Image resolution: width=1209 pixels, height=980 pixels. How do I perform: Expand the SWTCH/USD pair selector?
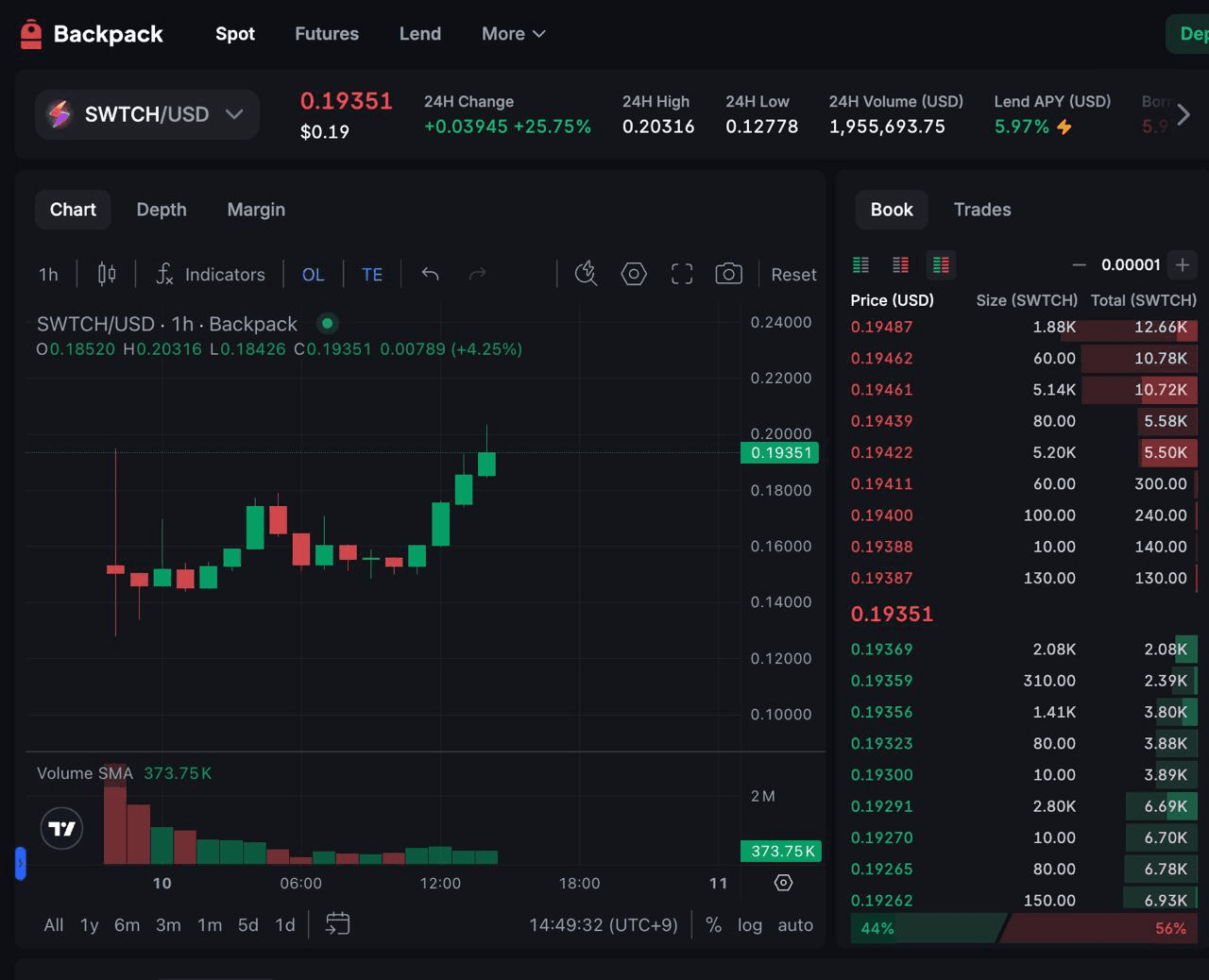pos(147,114)
